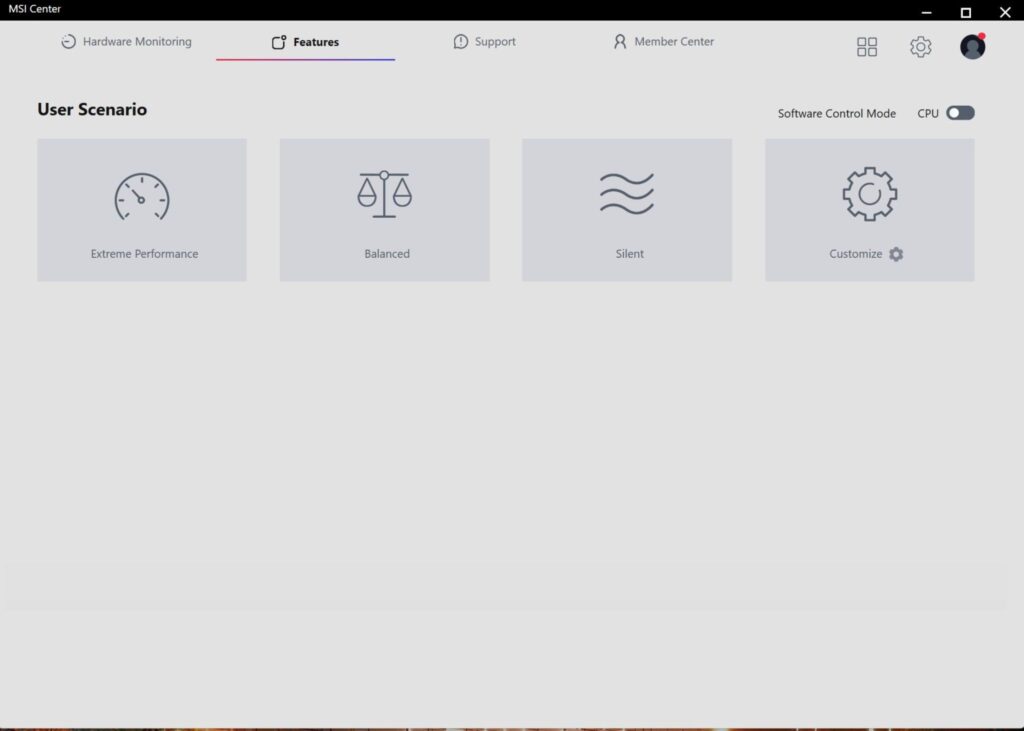Click the User Scenario heading

pos(92,109)
